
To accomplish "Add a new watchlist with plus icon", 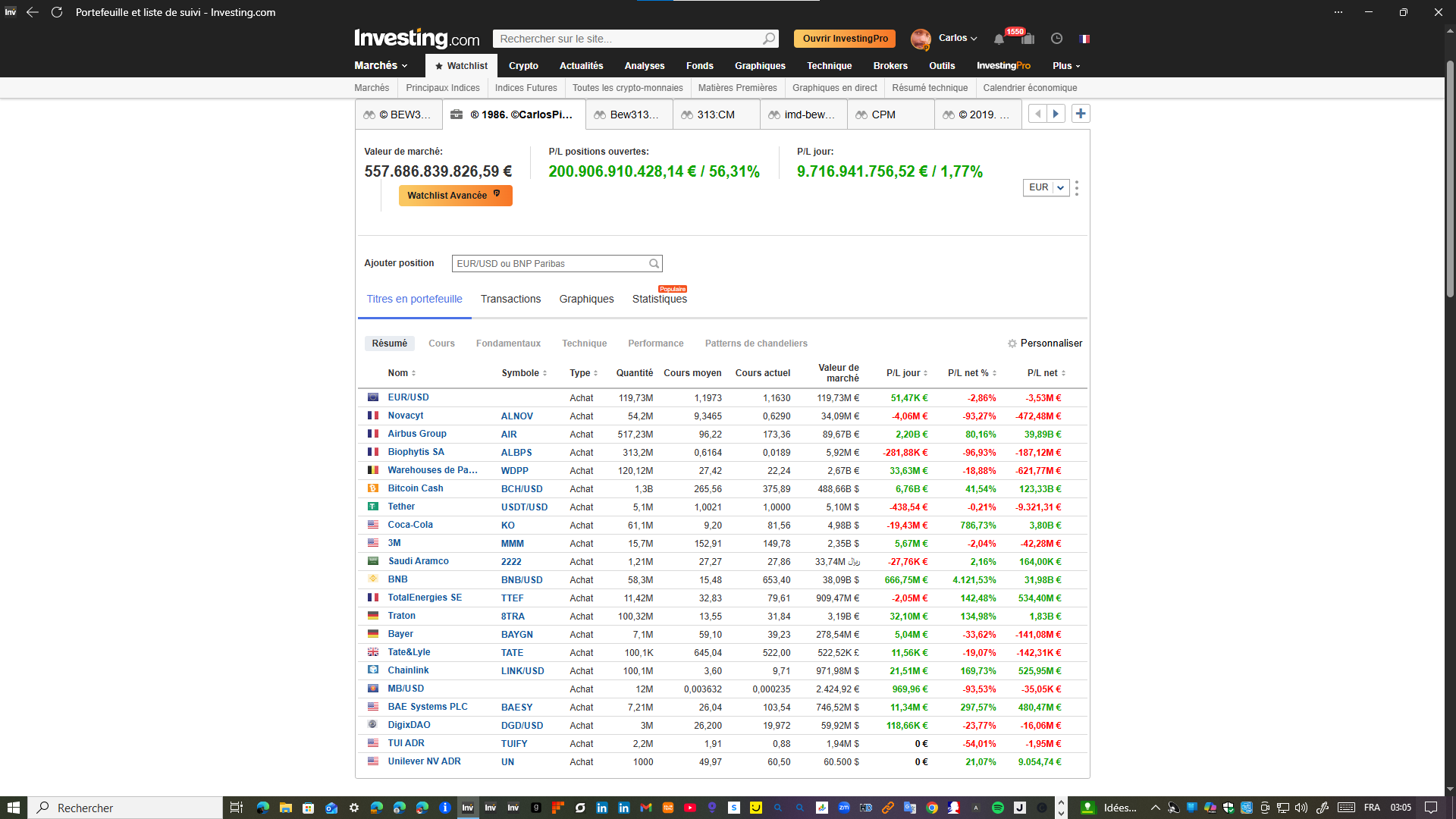I will 1081,114.
